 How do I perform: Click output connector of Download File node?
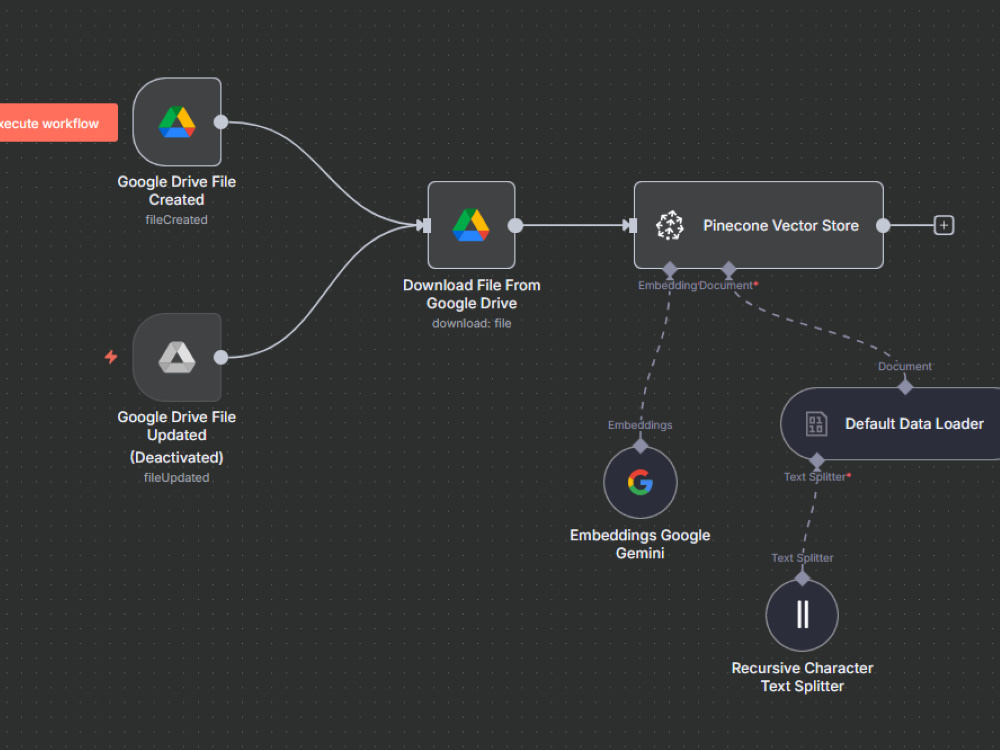[x=515, y=225]
